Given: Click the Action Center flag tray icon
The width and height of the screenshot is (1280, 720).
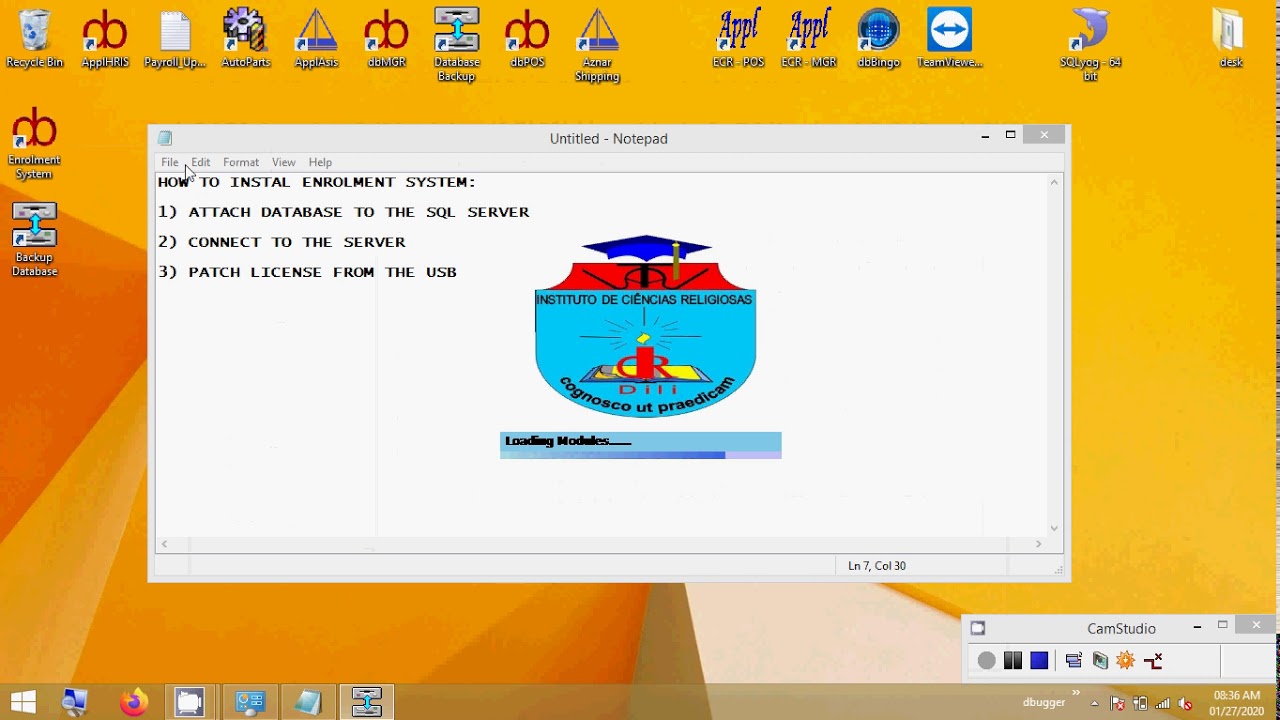Looking at the screenshot, I should click(1118, 703).
